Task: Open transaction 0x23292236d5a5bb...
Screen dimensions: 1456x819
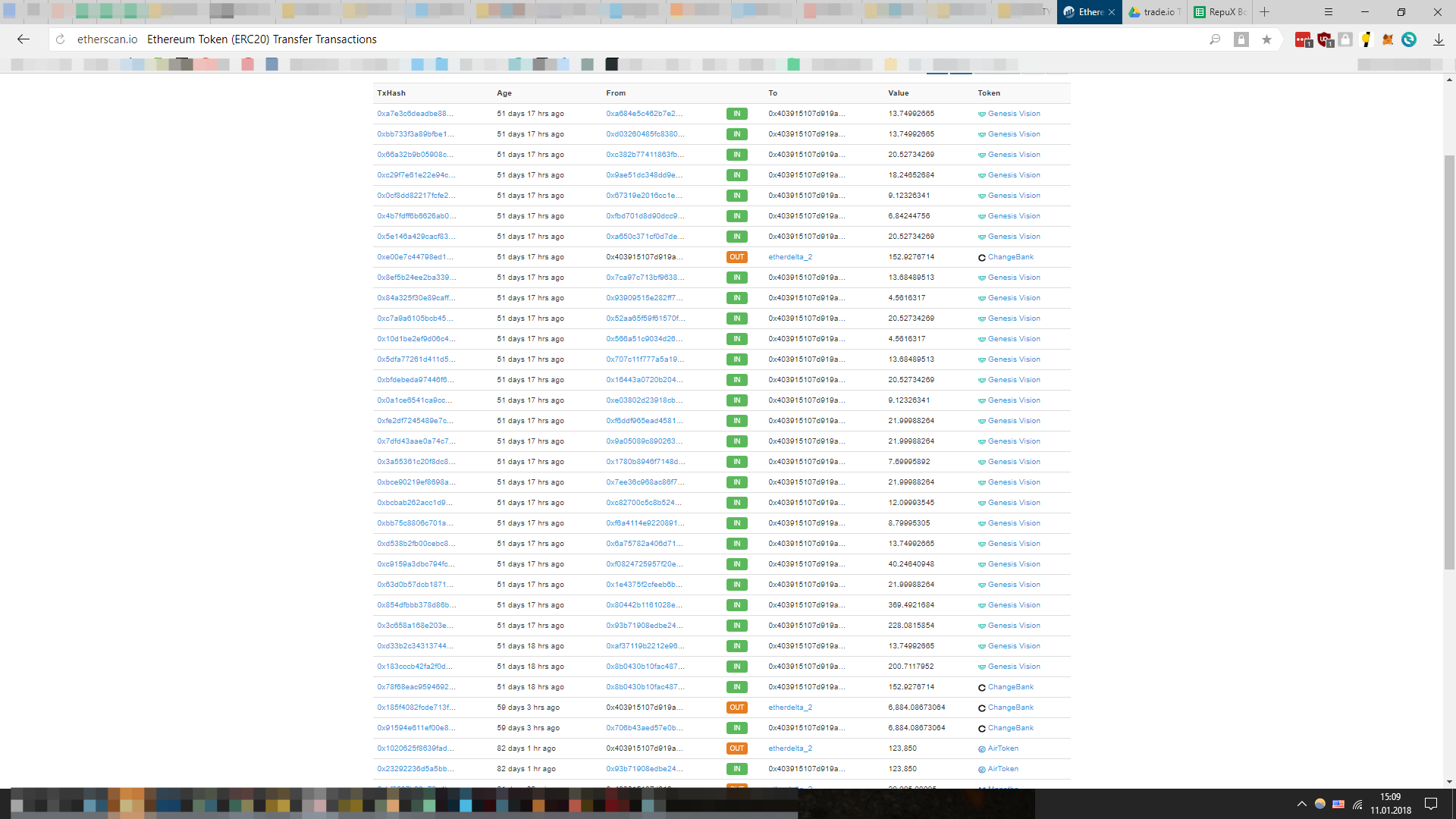Action: pyautogui.click(x=415, y=769)
